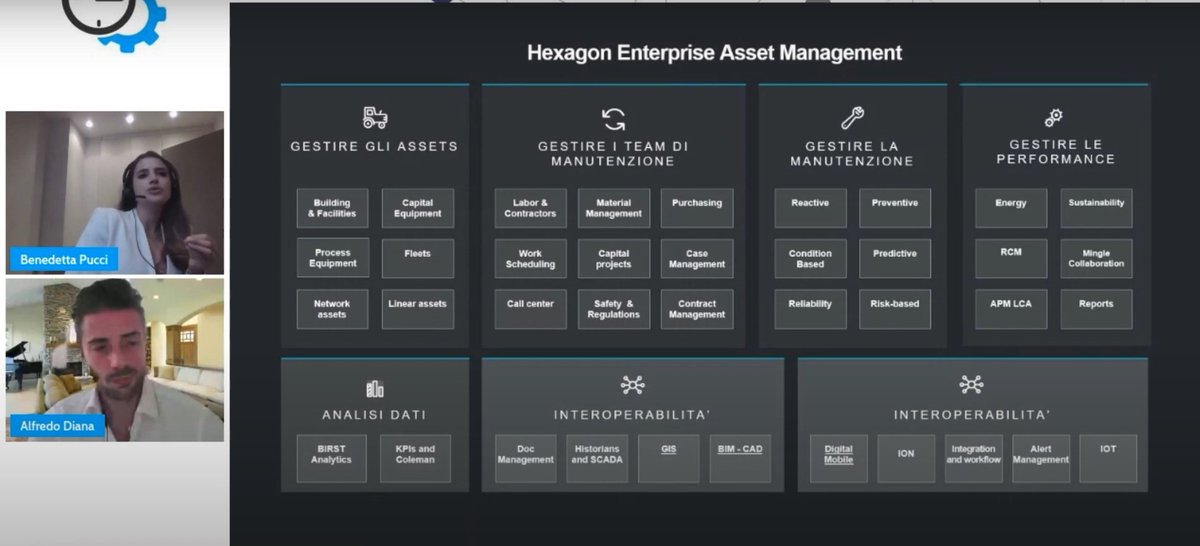Select the Reactive maintenance tile
This screenshot has width=1200, height=546.
pos(810,208)
